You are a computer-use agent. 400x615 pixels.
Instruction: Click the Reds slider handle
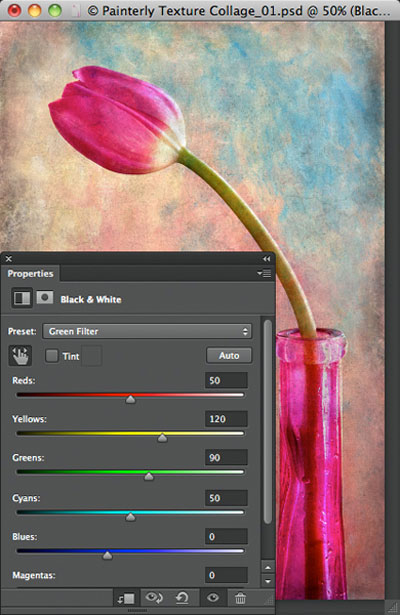131,399
